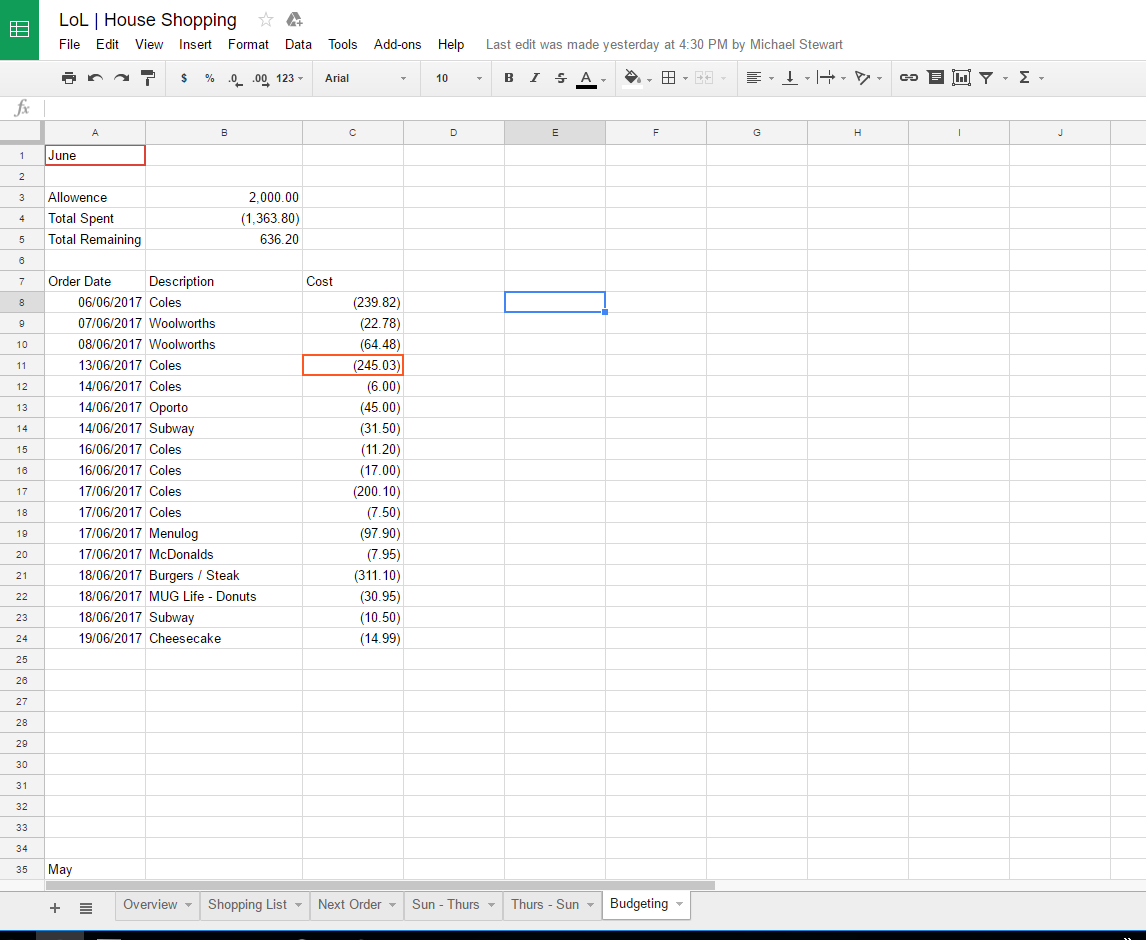Click the horizontal scrollbar

[380, 885]
